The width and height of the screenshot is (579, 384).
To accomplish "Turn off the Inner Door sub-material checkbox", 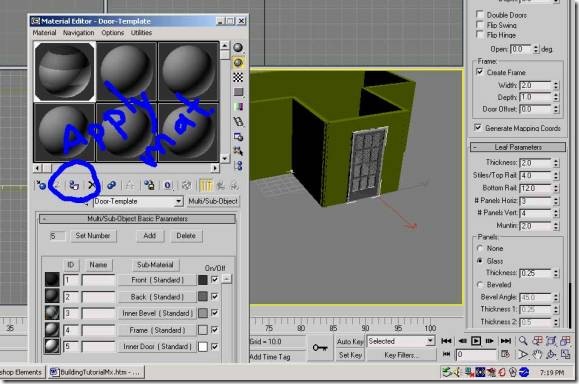I will coord(215,346).
